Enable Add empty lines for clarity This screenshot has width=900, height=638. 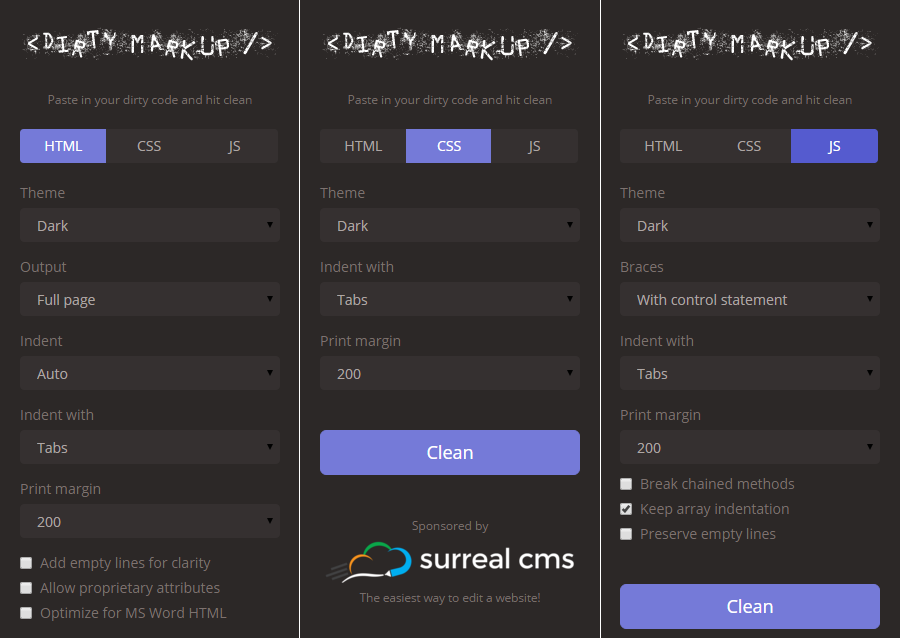coord(26,563)
